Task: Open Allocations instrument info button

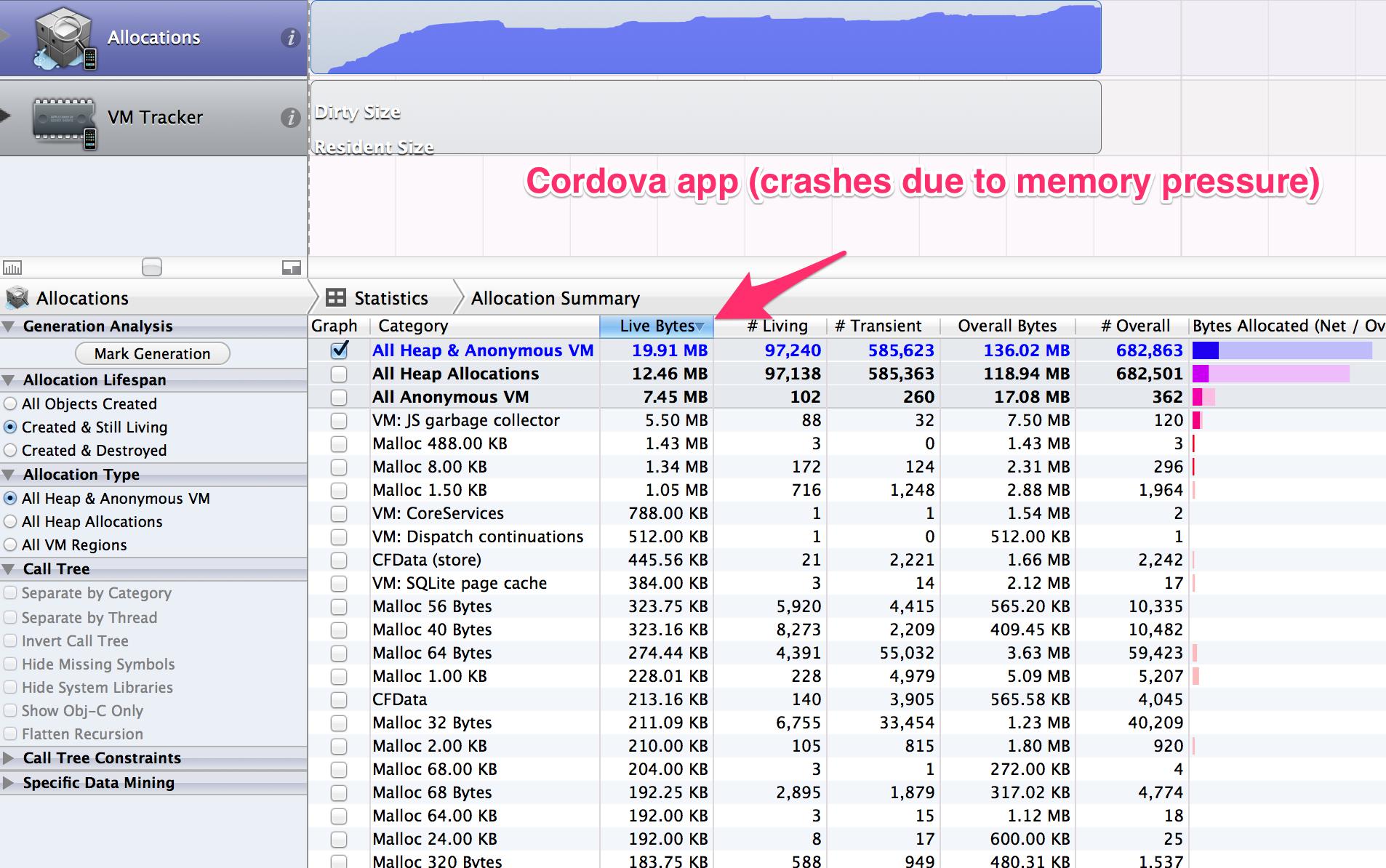Action: (290, 38)
